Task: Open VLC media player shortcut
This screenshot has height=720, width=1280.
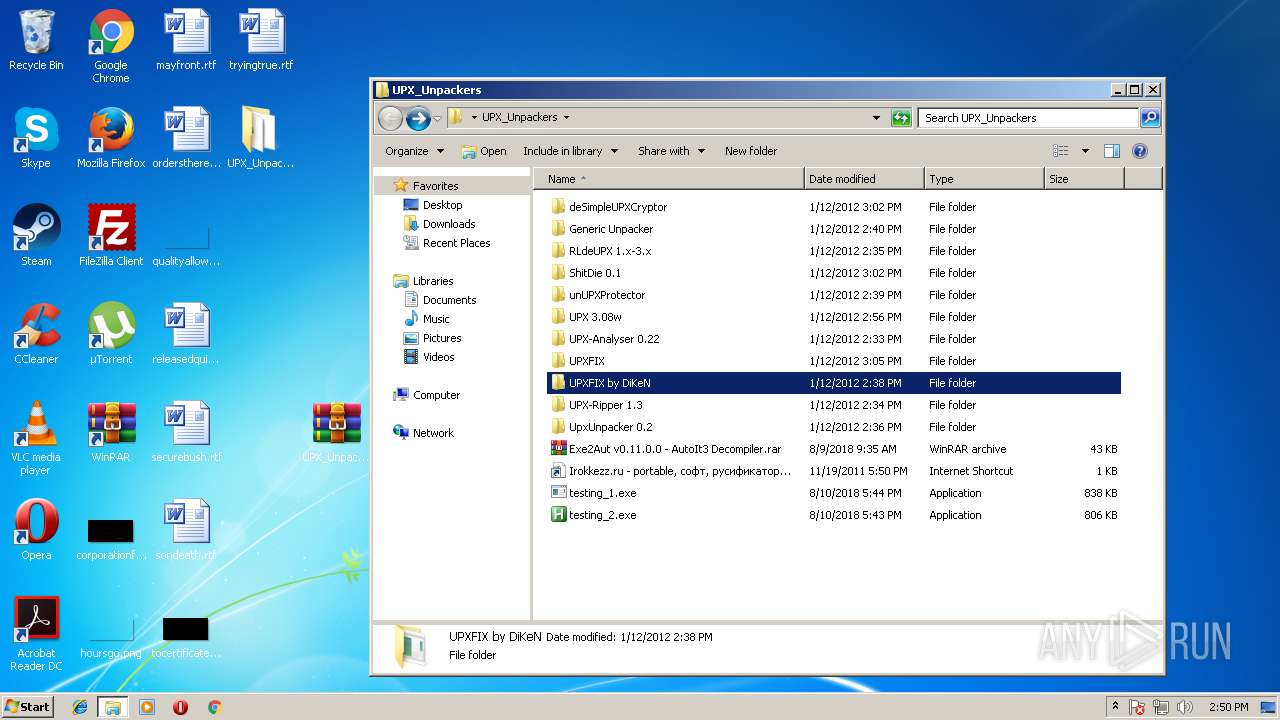Action: [36, 439]
